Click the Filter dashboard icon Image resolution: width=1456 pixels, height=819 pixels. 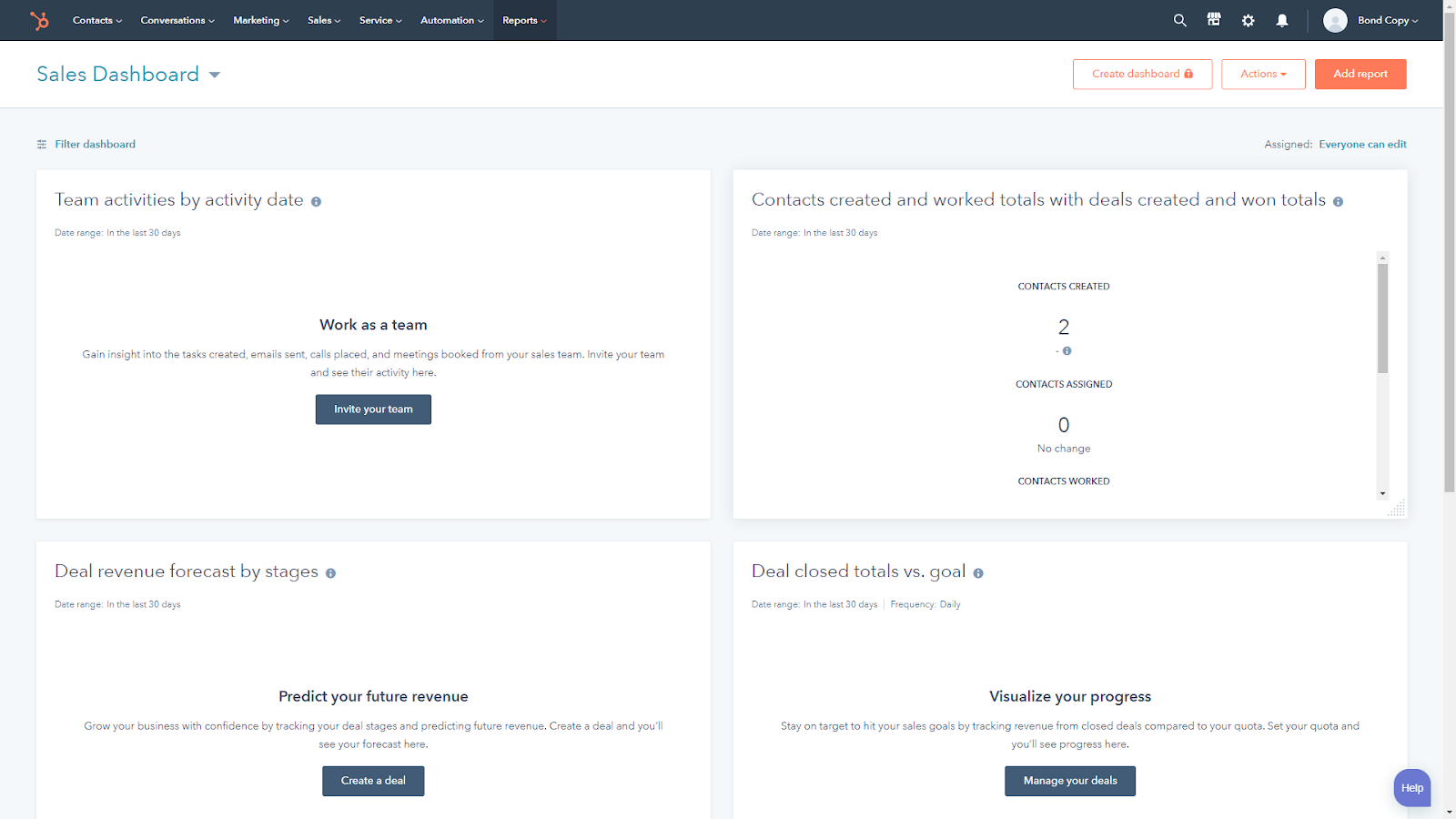[x=41, y=144]
